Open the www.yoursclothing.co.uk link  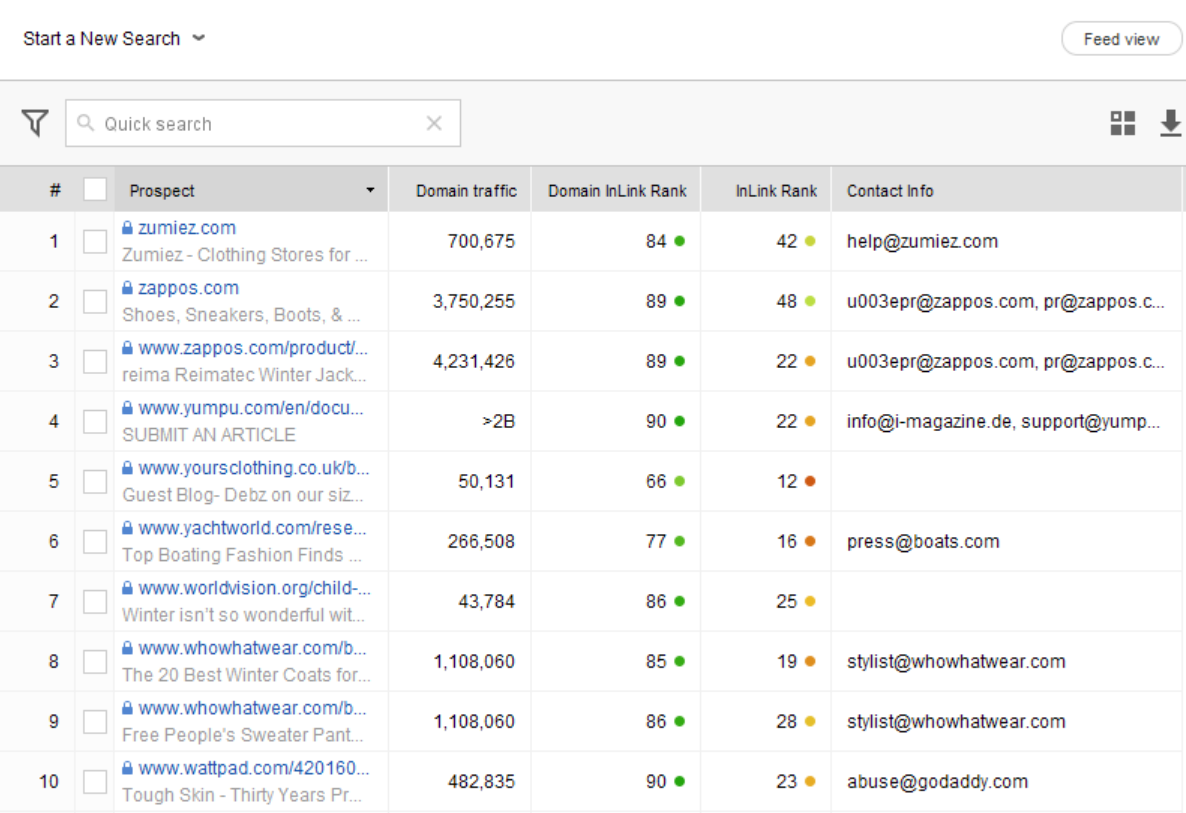[x=254, y=468]
